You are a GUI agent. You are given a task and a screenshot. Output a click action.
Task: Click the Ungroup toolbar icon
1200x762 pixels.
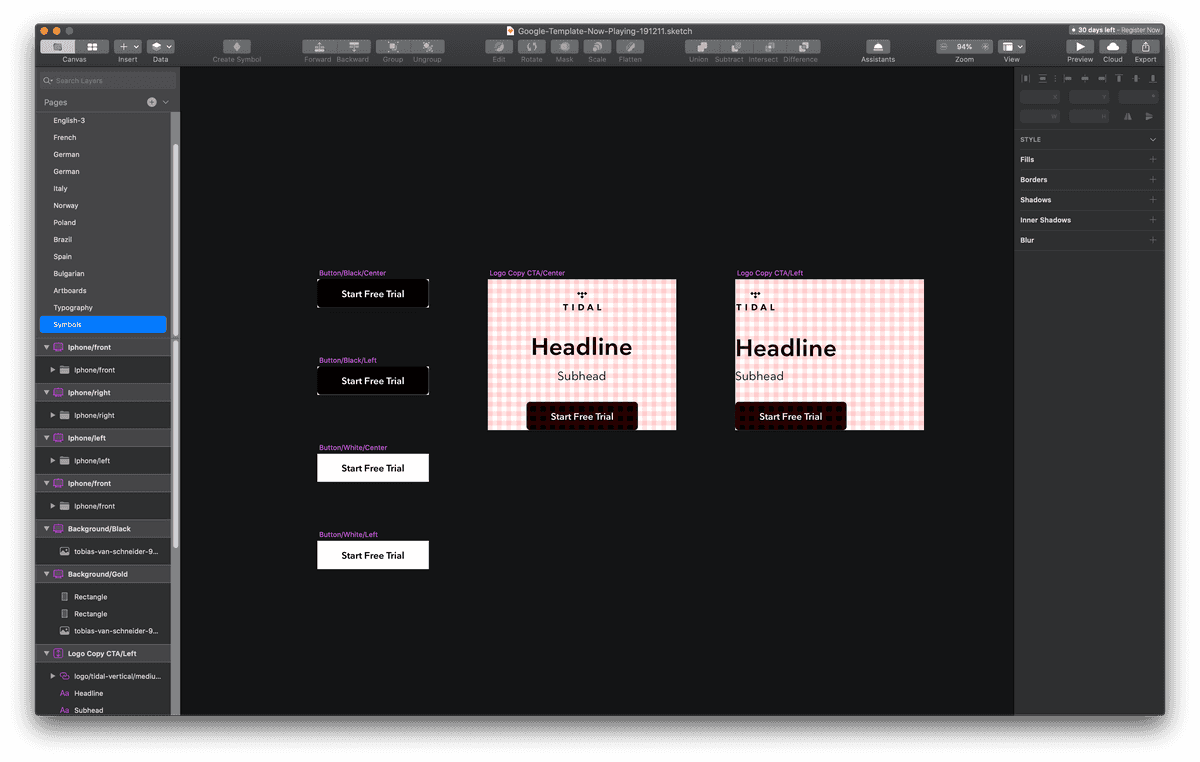427,47
